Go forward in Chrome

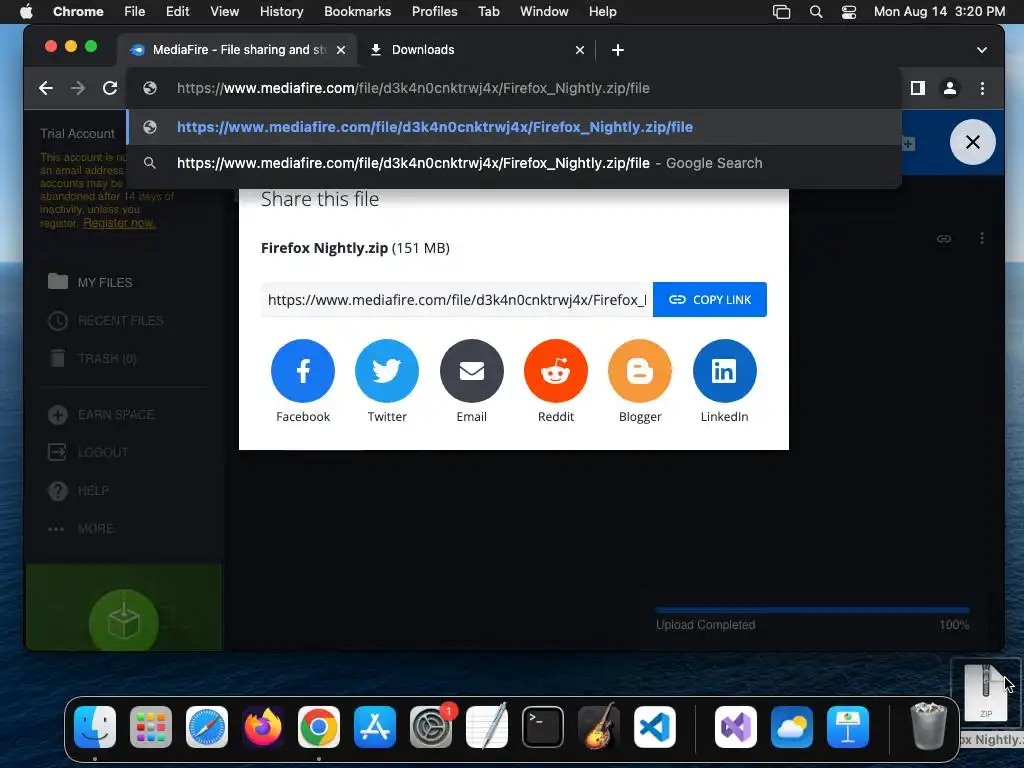point(78,88)
